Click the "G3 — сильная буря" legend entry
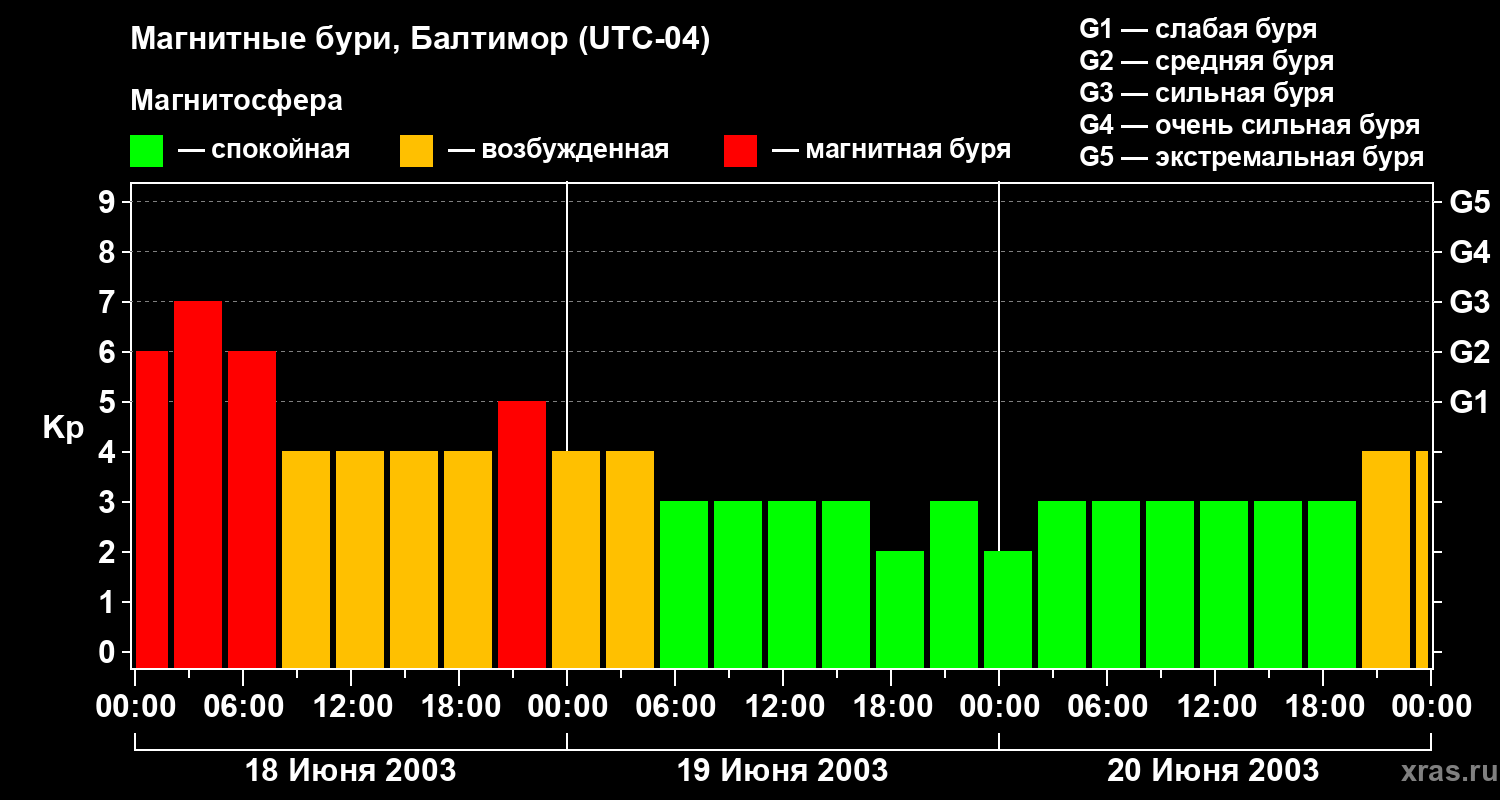This screenshot has height=800, width=1500. 1206,93
